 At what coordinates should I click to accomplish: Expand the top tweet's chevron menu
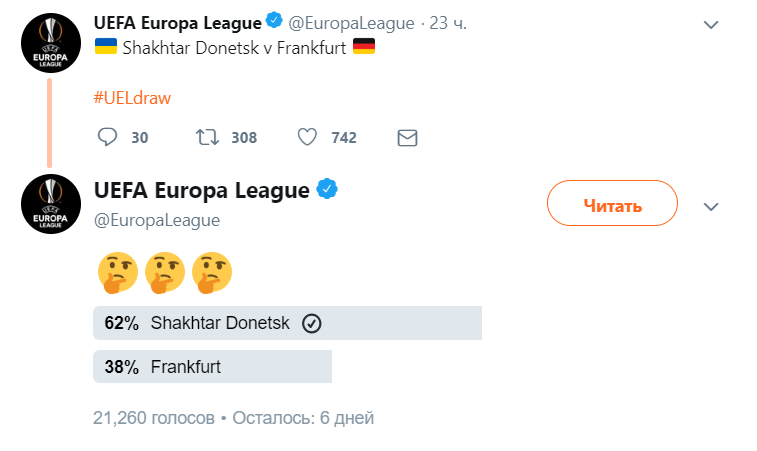tap(711, 25)
